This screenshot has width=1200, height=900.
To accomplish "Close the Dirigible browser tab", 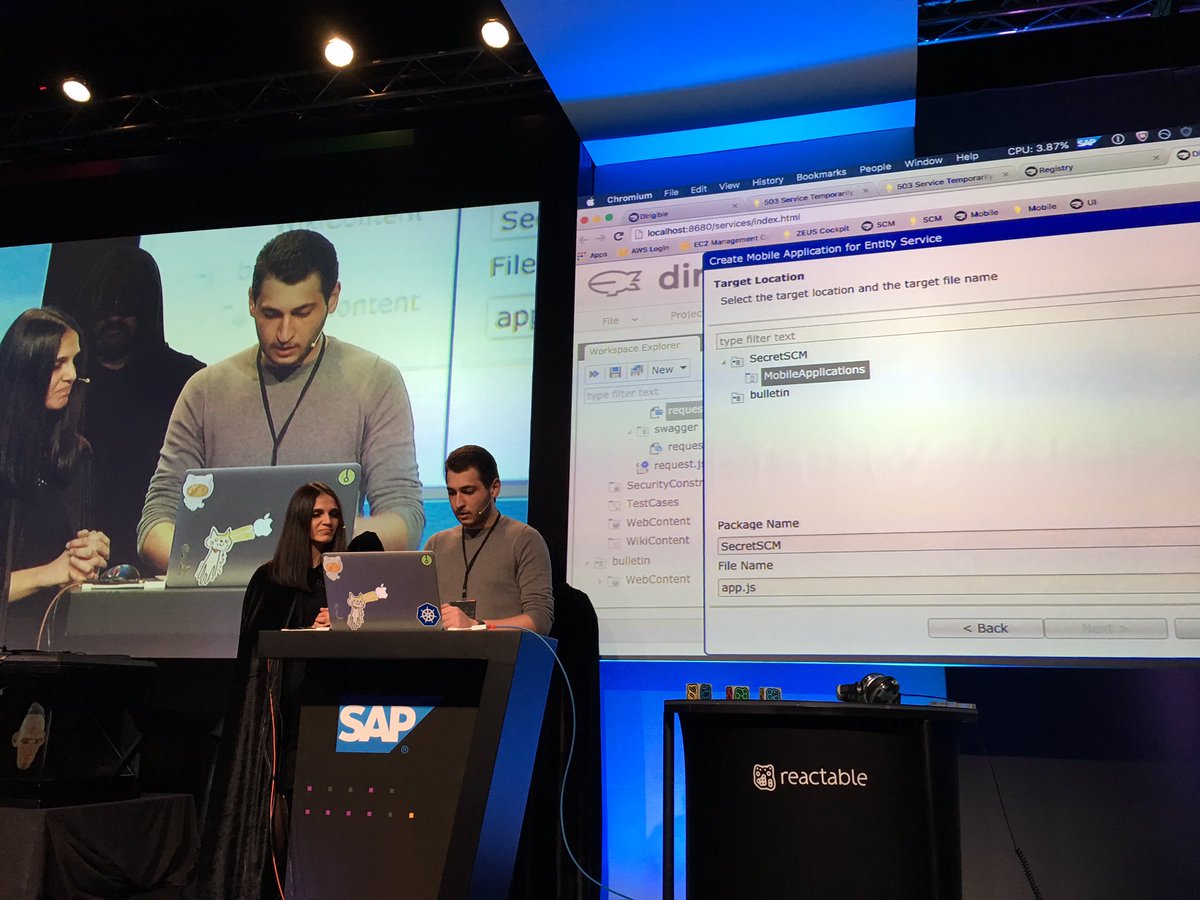I will point(734,208).
